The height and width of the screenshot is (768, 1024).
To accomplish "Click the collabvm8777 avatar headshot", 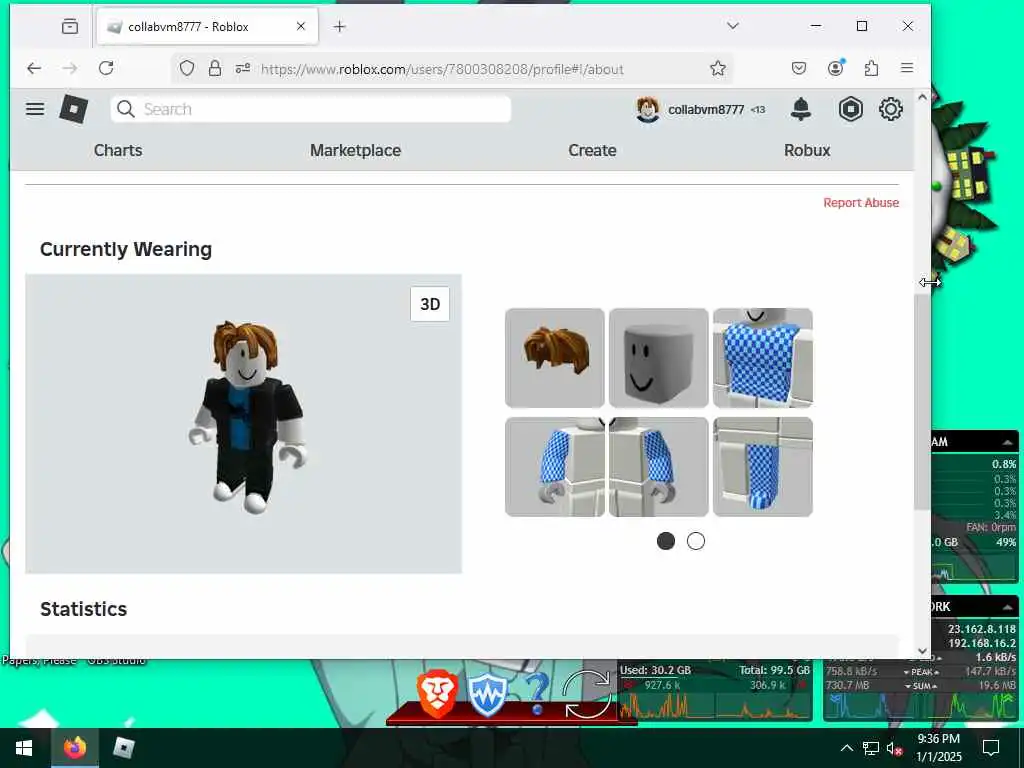I will coord(648,109).
